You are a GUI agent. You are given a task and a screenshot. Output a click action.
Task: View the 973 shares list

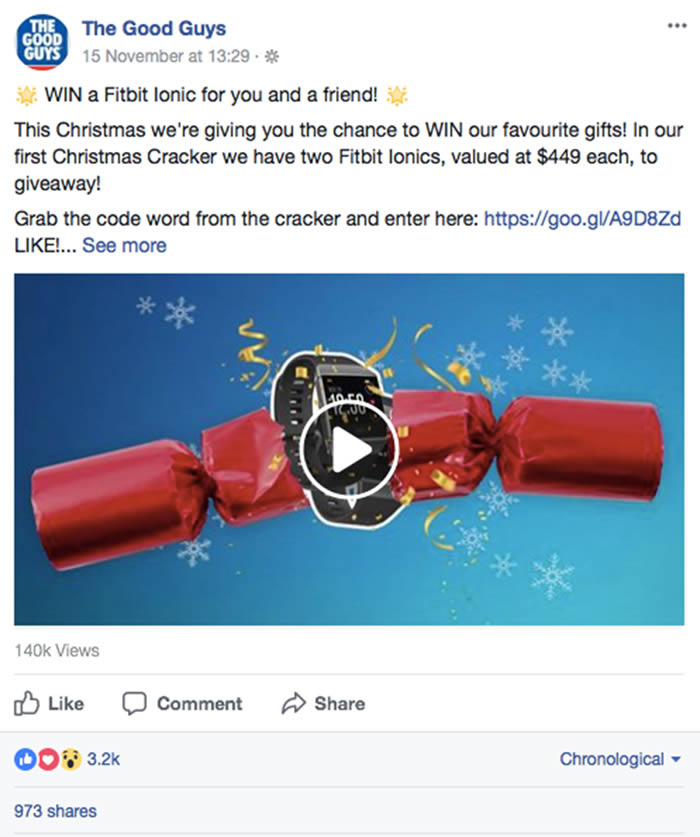tap(56, 811)
